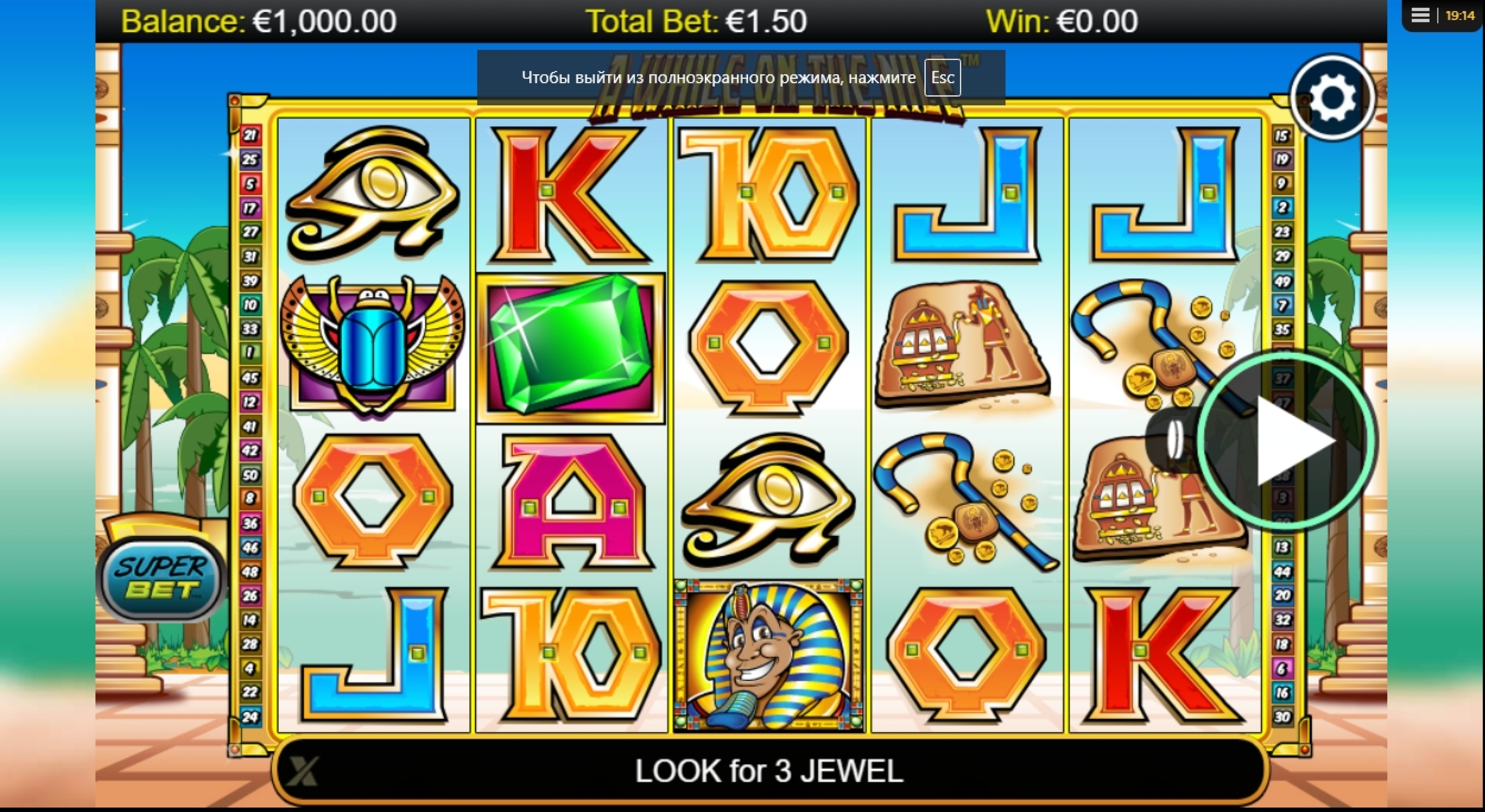Select payline number 30 indicator
Image resolution: width=1485 pixels, height=812 pixels.
1281,717
